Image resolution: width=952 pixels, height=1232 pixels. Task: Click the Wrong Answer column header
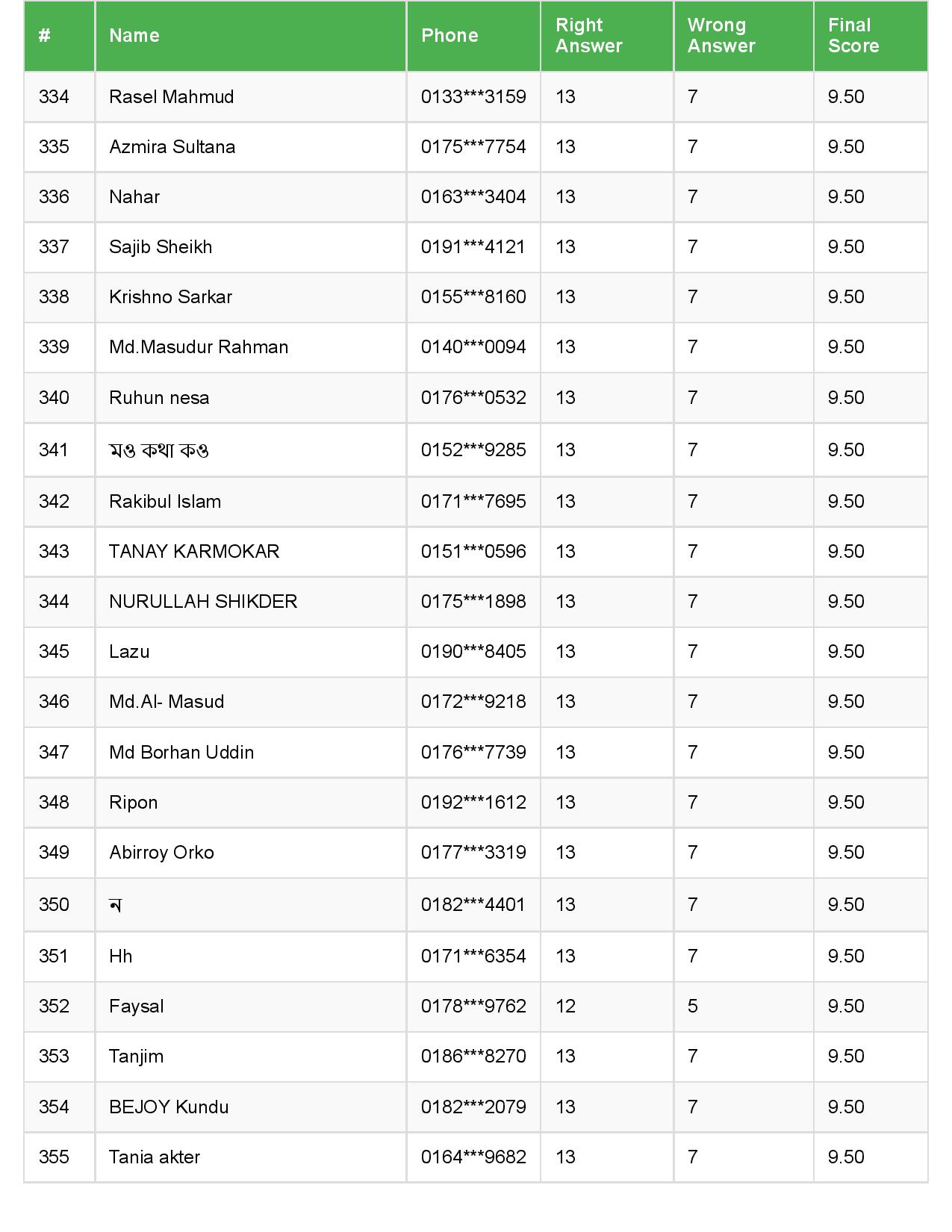coord(721,36)
